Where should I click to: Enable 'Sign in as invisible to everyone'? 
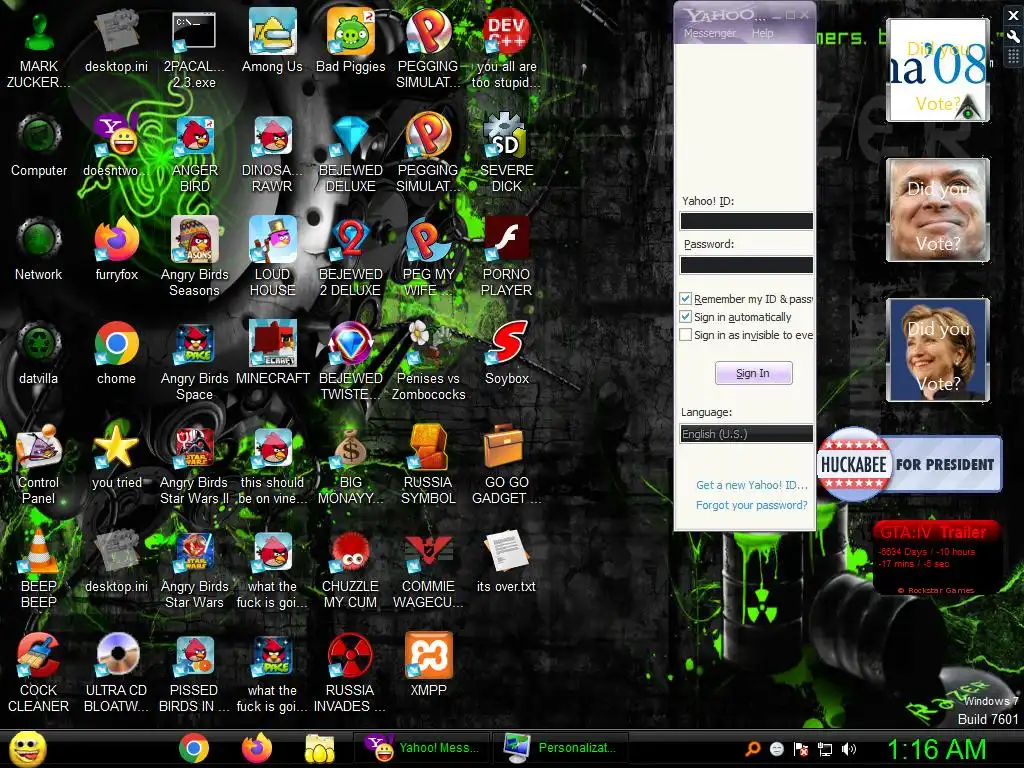click(686, 335)
